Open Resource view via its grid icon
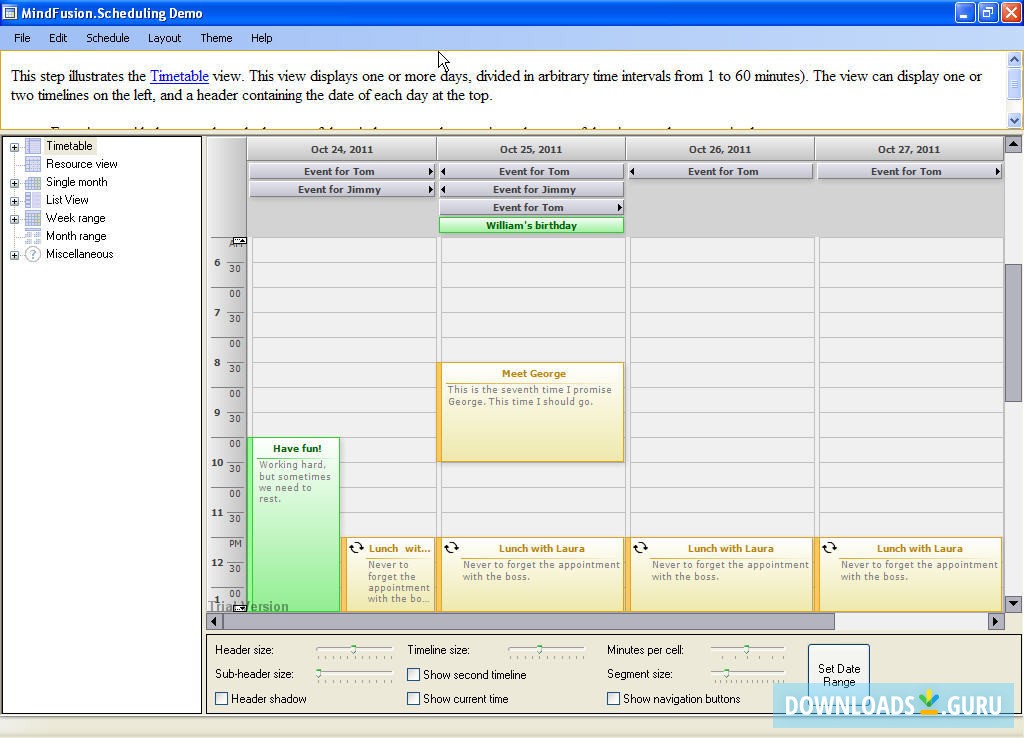The height and width of the screenshot is (738, 1024). [x=33, y=164]
